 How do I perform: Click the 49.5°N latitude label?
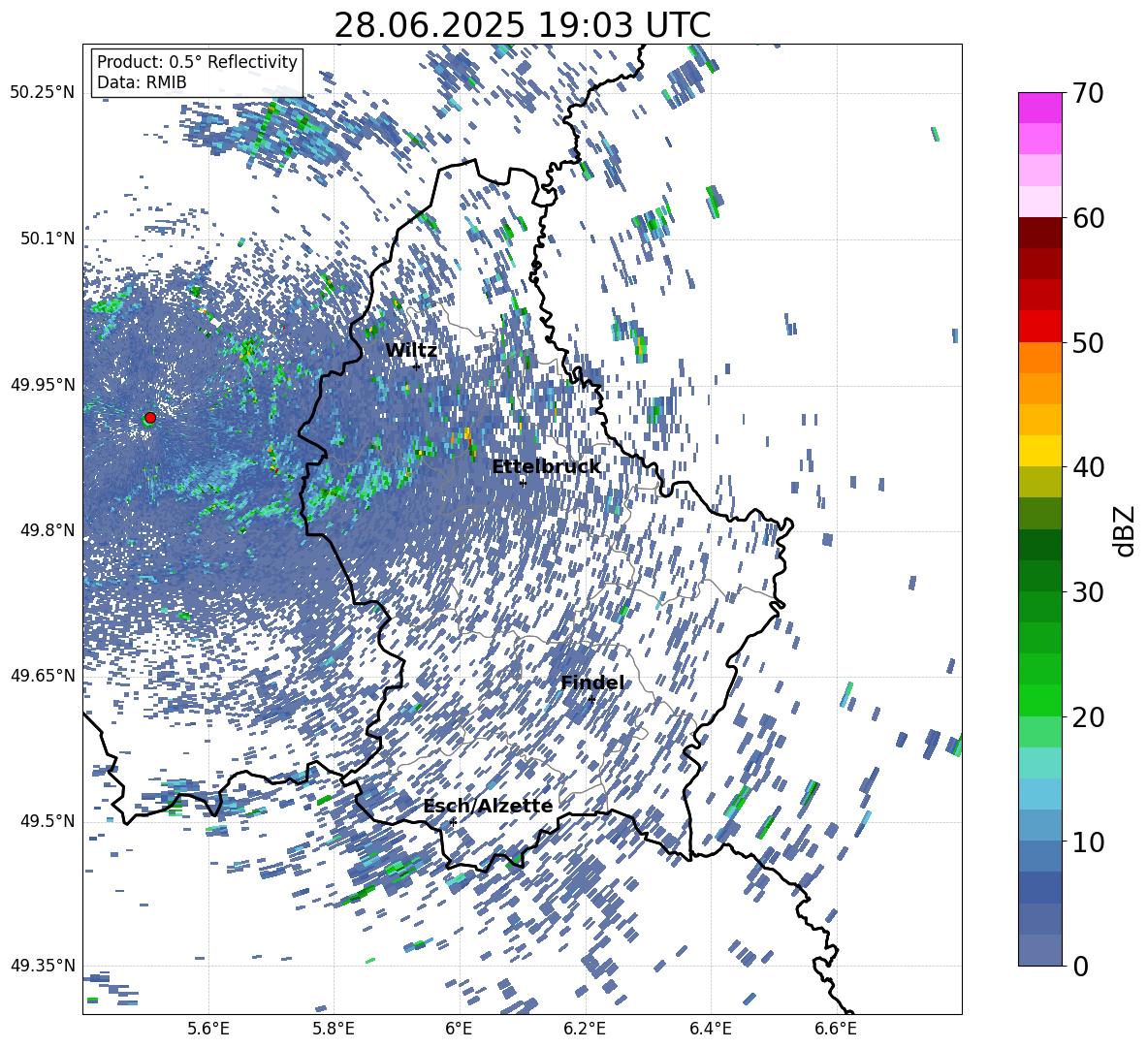click(48, 821)
